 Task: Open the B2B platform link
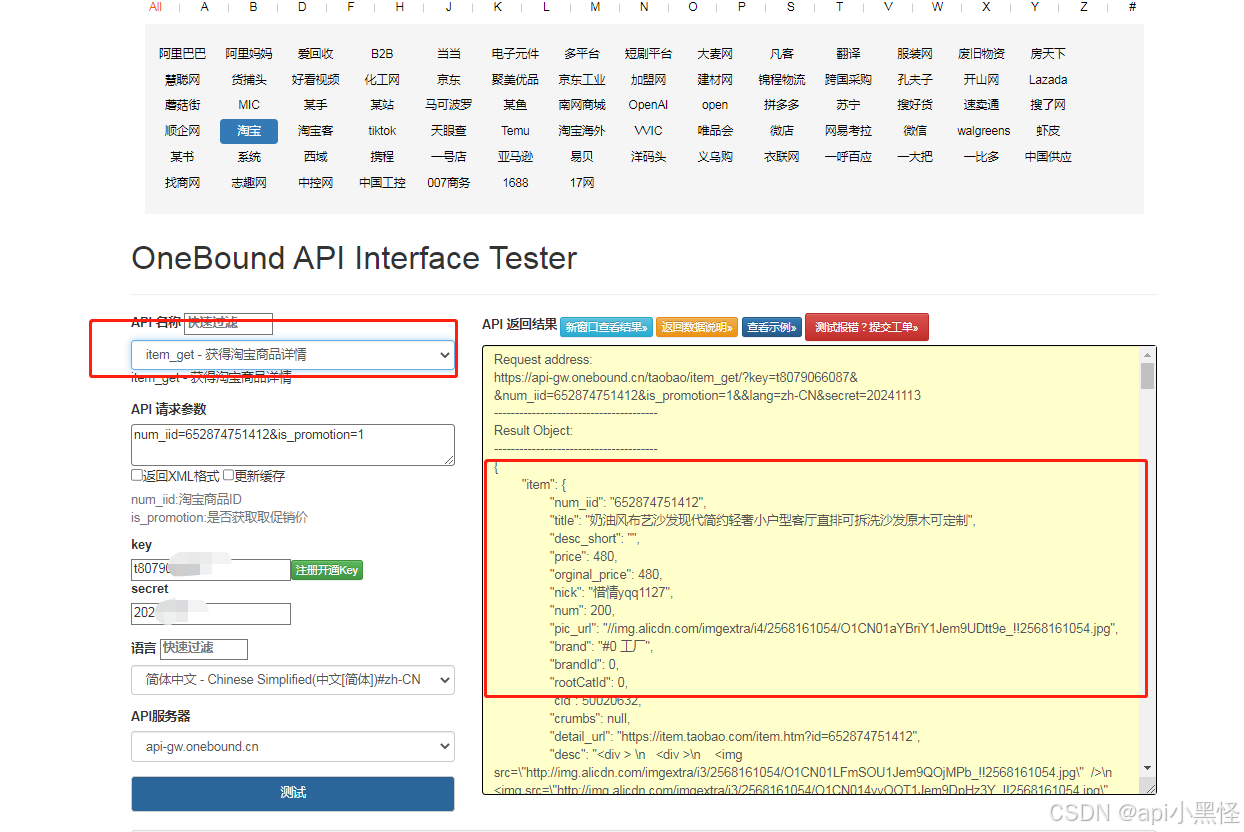382,54
